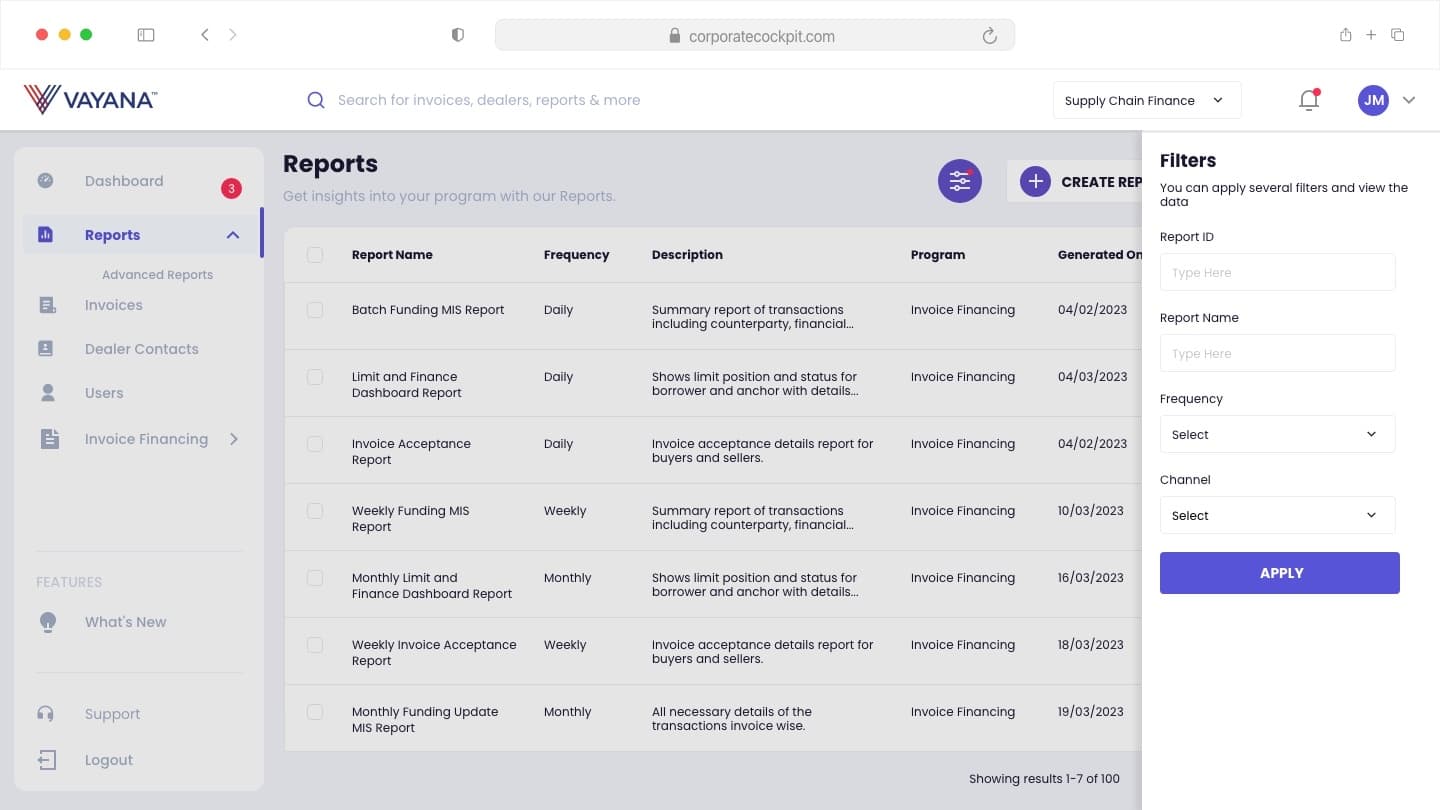
Task: Click the red 3 badge on Dashboard
Action: tap(231, 188)
